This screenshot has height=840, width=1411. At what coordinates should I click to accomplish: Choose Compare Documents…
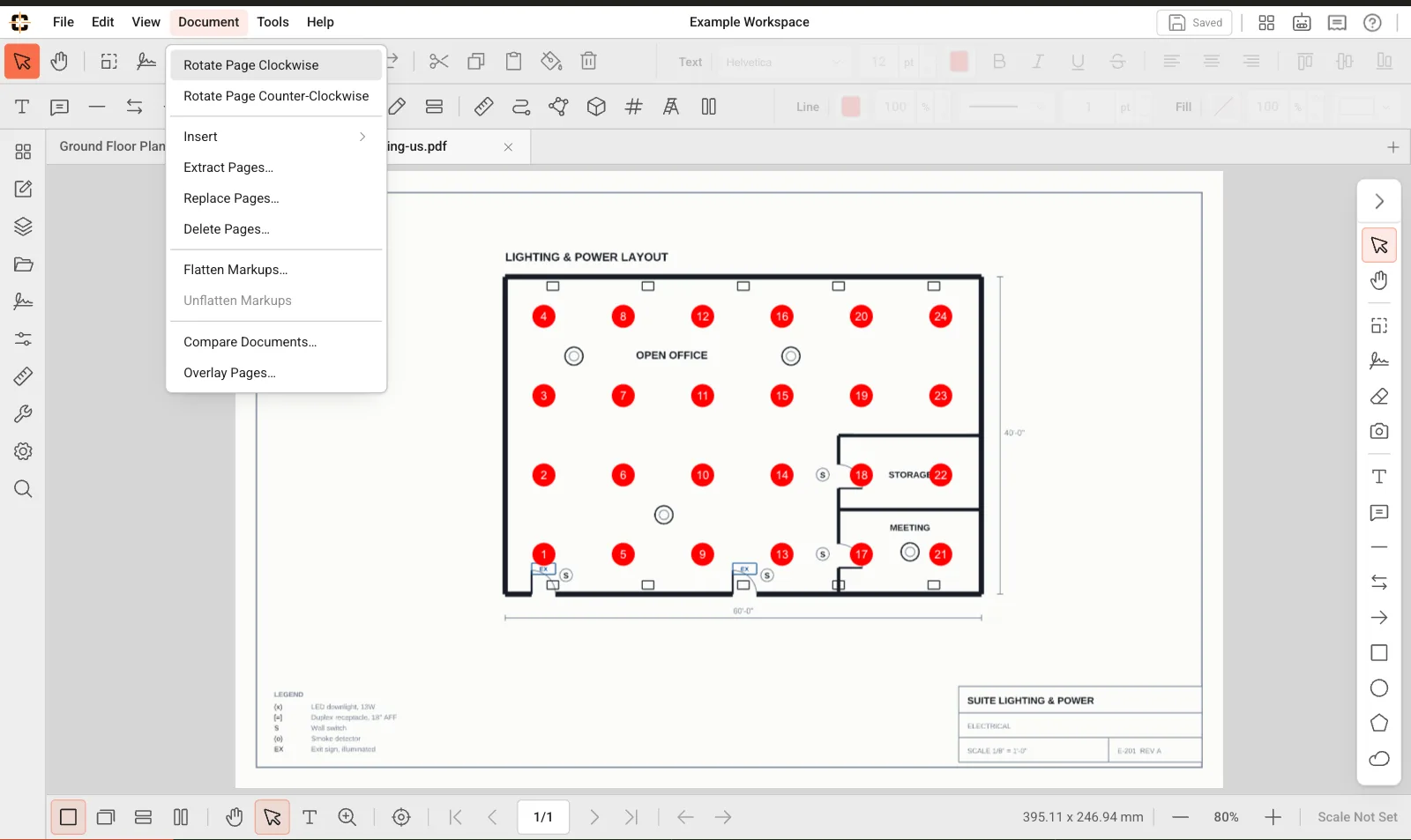pos(276,342)
